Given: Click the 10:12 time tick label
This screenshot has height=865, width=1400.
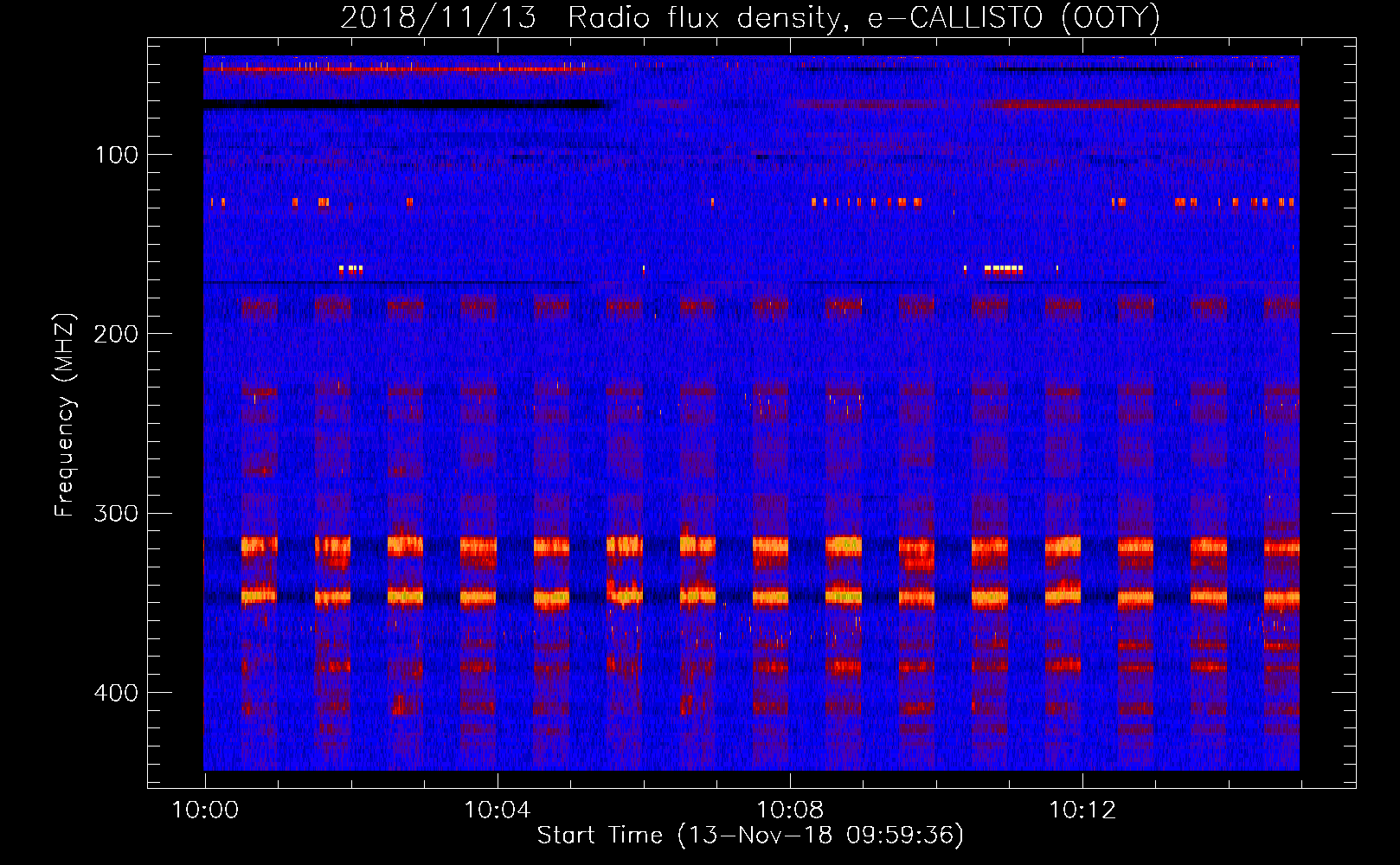Looking at the screenshot, I should tap(1082, 810).
